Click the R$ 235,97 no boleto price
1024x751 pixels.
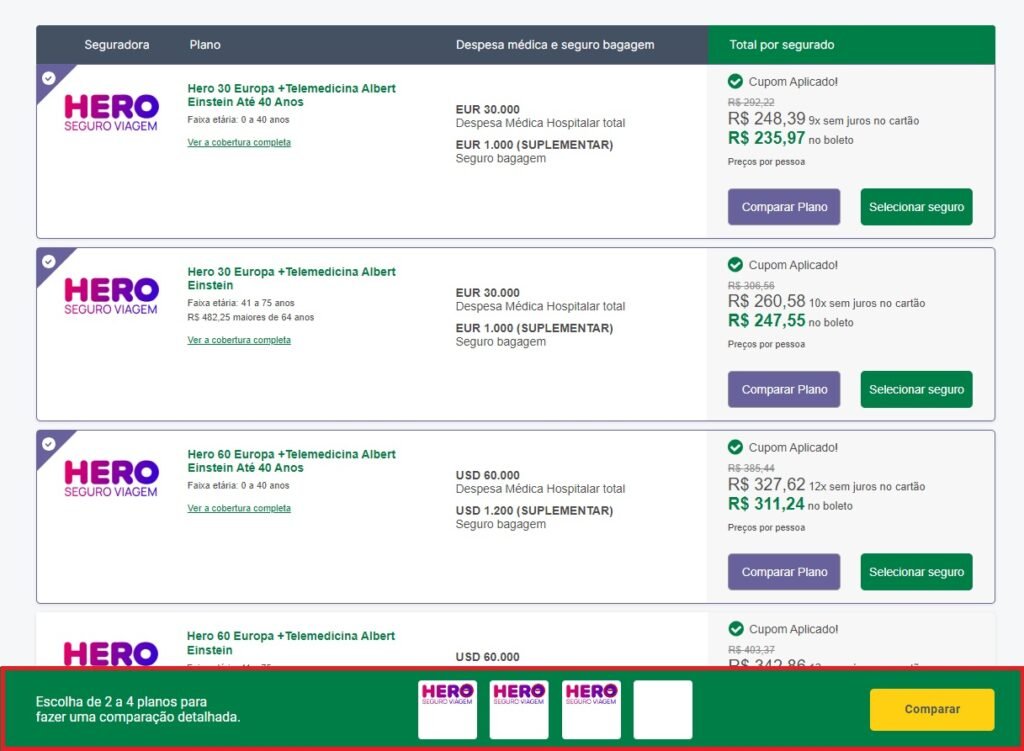[790, 138]
